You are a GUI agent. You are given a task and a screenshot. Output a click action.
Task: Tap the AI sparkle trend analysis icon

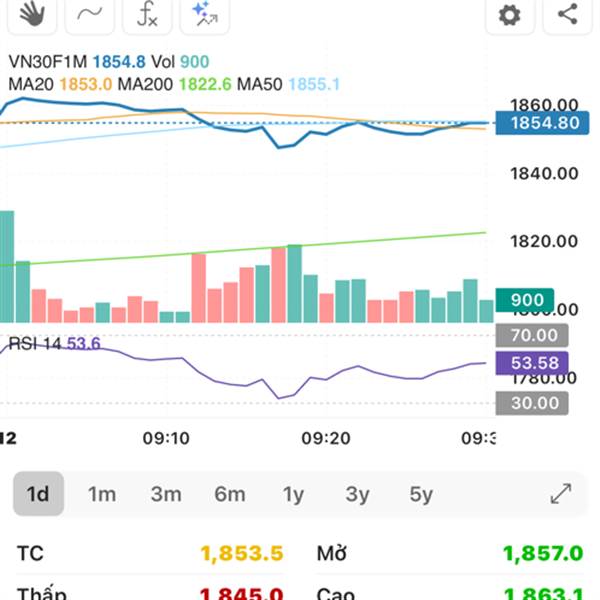point(205,15)
